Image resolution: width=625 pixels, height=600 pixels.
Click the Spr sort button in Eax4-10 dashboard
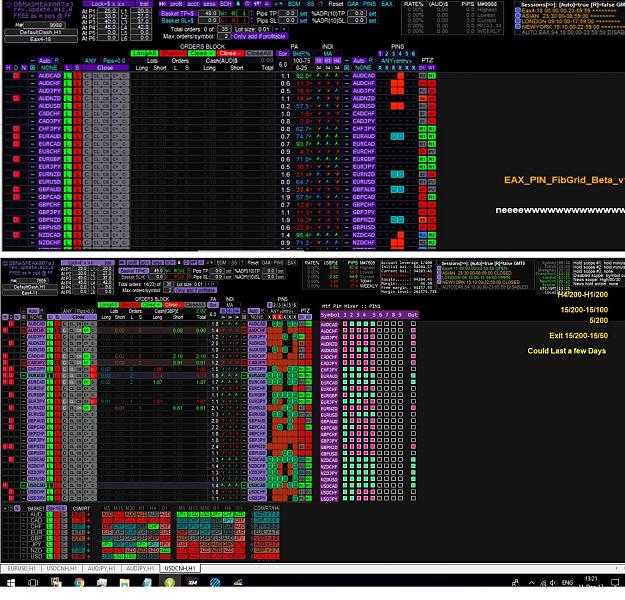click(x=283, y=53)
